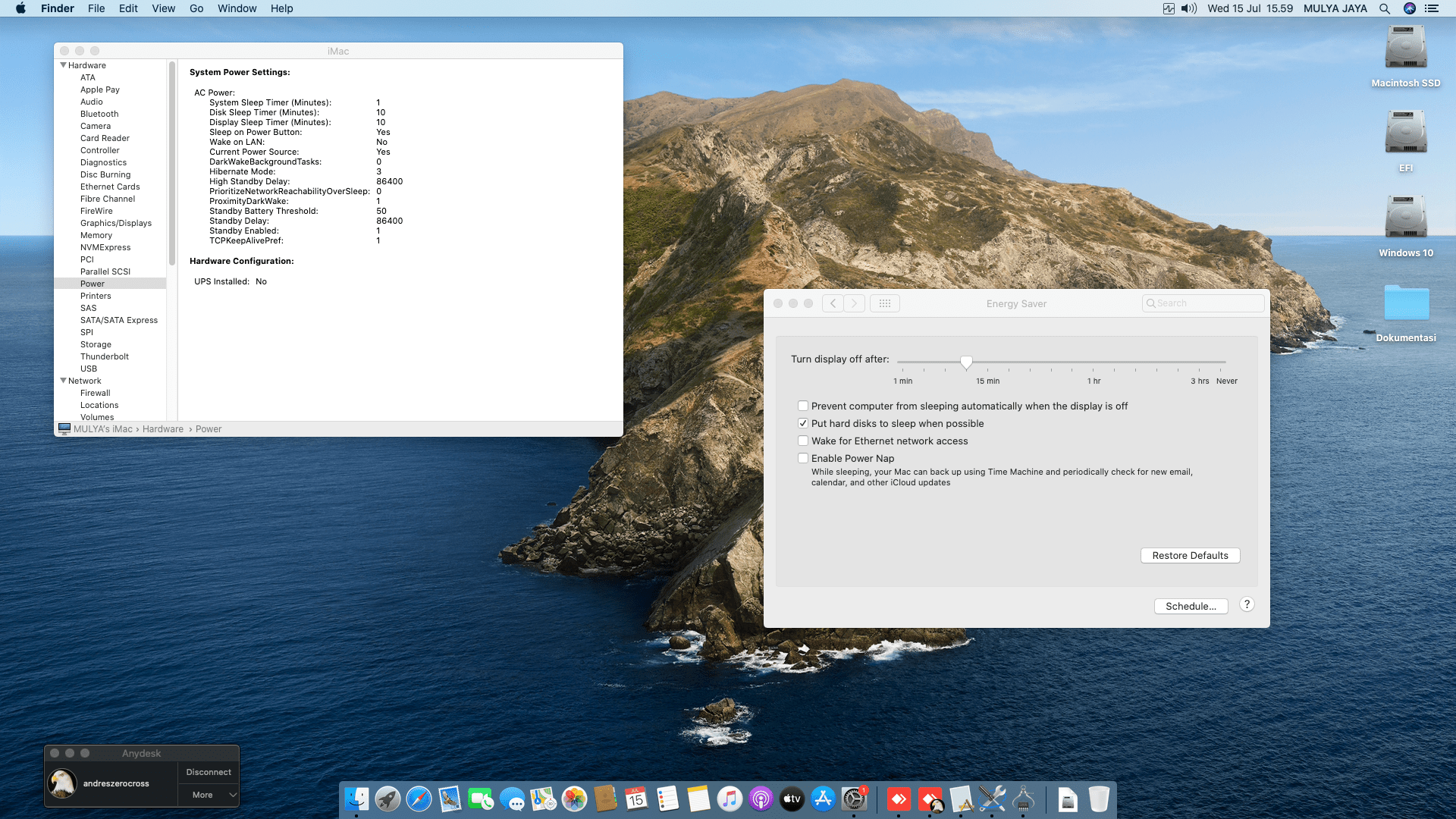This screenshot has height=819, width=1456.
Task: Open the More dropdown in AnyDesk
Action: [209, 795]
